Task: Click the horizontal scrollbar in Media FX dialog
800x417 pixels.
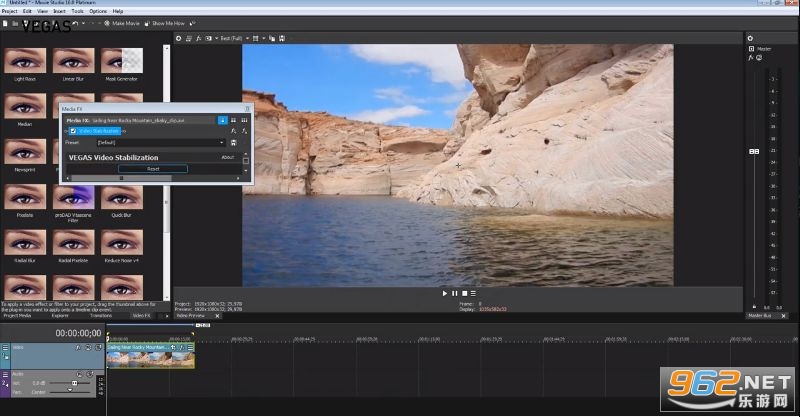Action: pos(121,178)
